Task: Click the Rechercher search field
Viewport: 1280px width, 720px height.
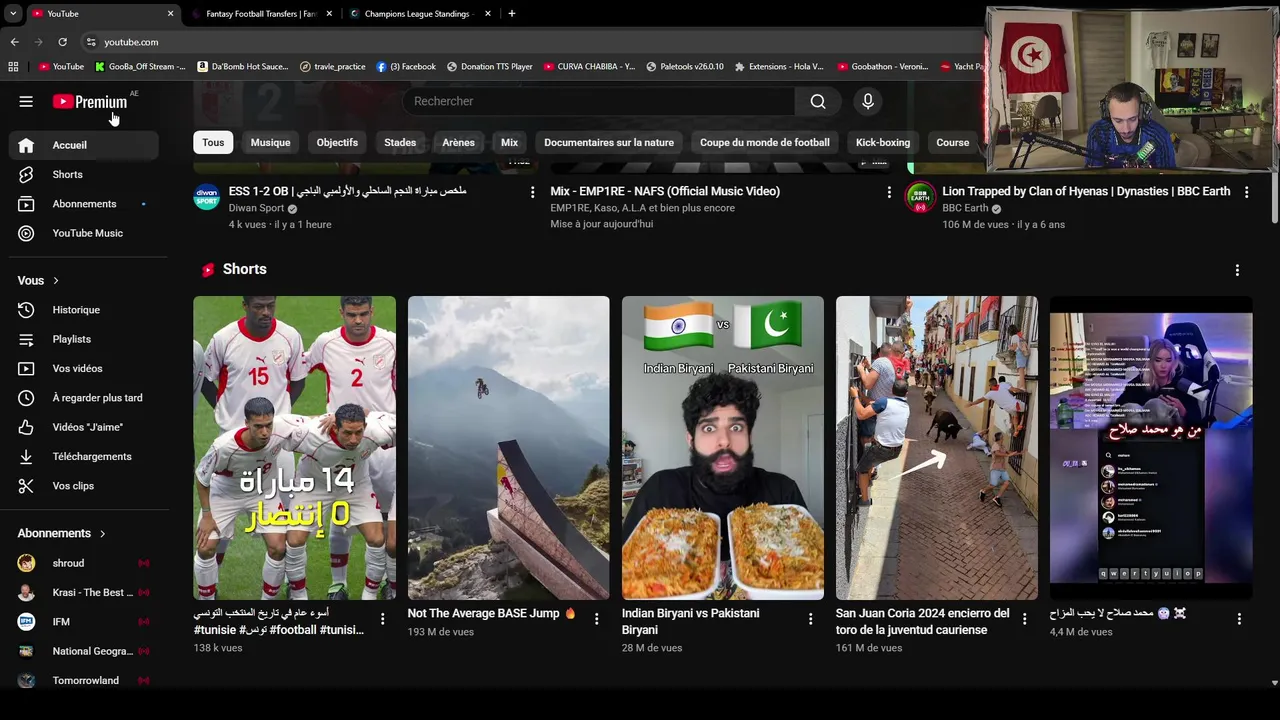Action: point(600,101)
